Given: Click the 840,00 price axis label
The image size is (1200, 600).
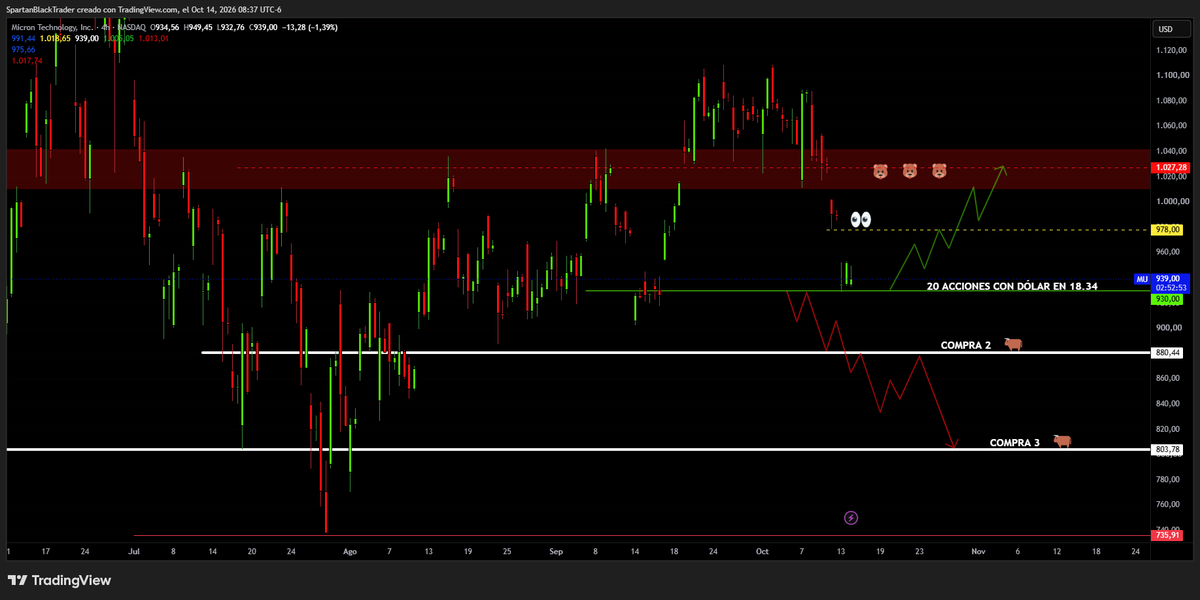Looking at the screenshot, I should pyautogui.click(x=1168, y=403).
